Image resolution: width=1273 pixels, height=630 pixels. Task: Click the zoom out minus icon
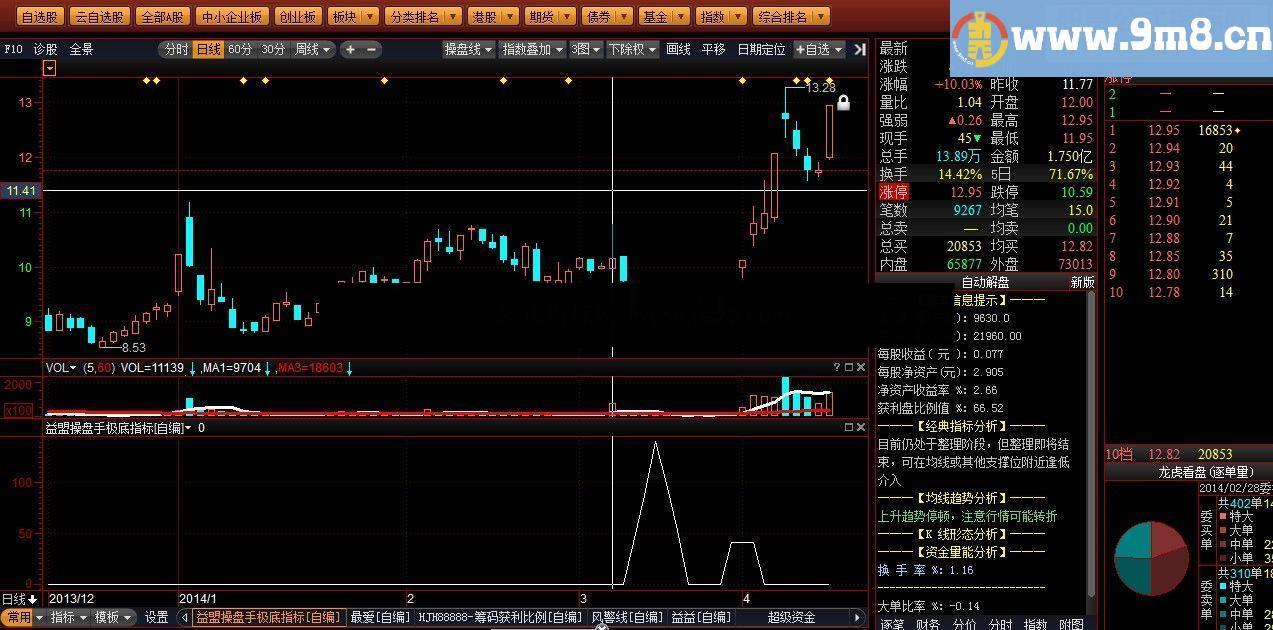tap(372, 49)
